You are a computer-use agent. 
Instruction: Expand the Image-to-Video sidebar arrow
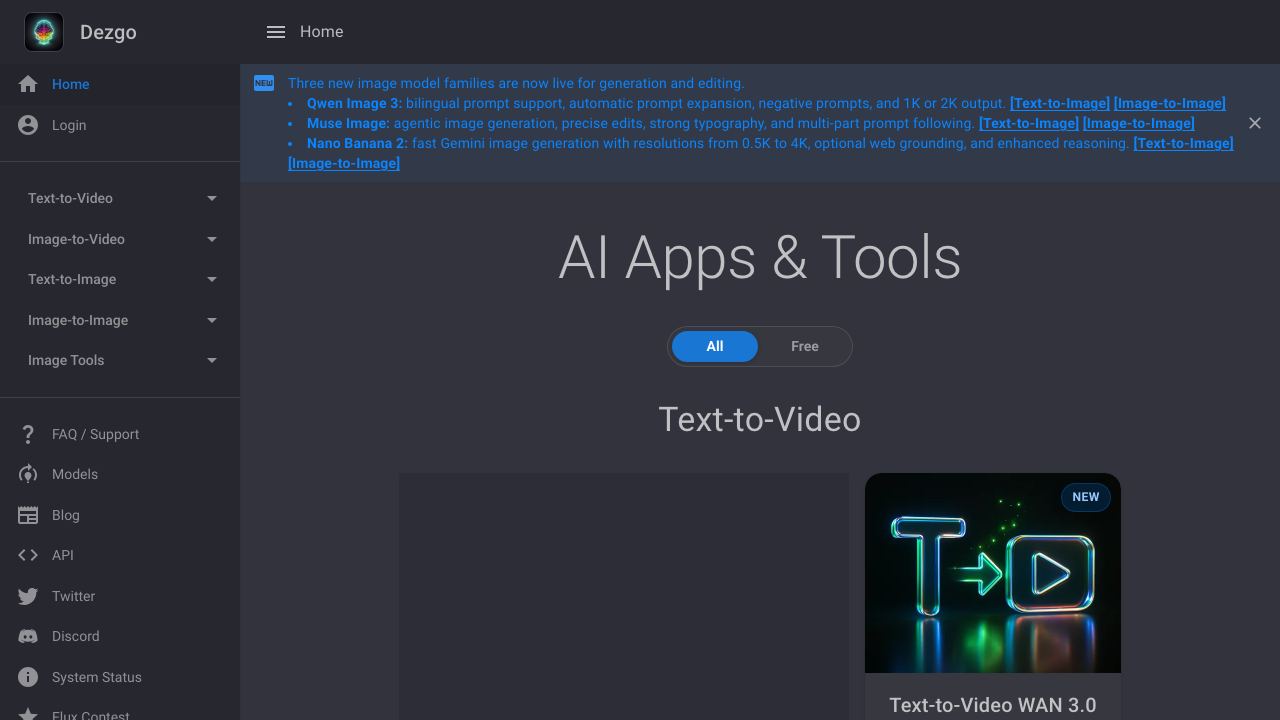click(x=212, y=239)
